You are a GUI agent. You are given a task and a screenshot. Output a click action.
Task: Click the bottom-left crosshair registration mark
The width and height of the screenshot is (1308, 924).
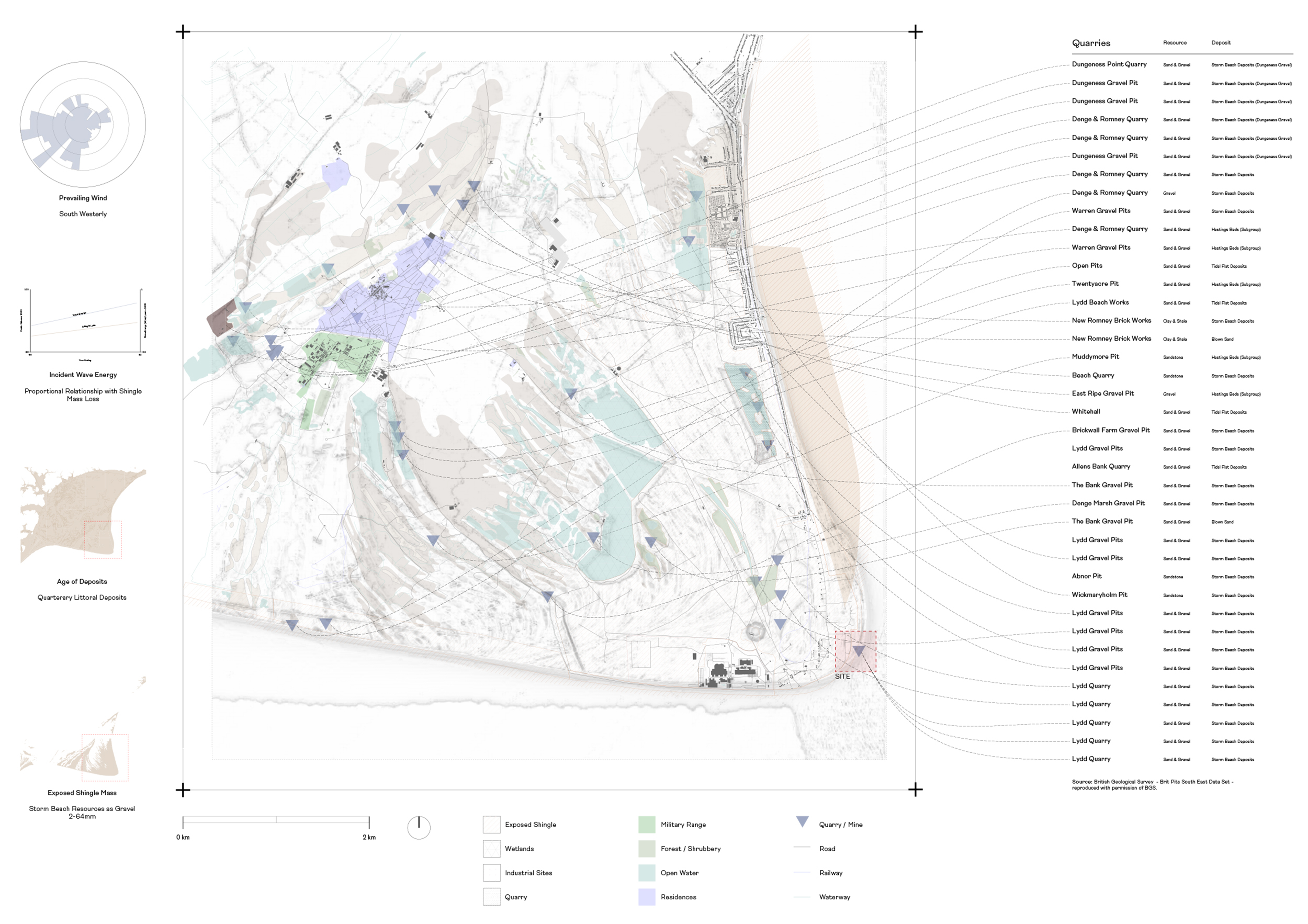(183, 790)
